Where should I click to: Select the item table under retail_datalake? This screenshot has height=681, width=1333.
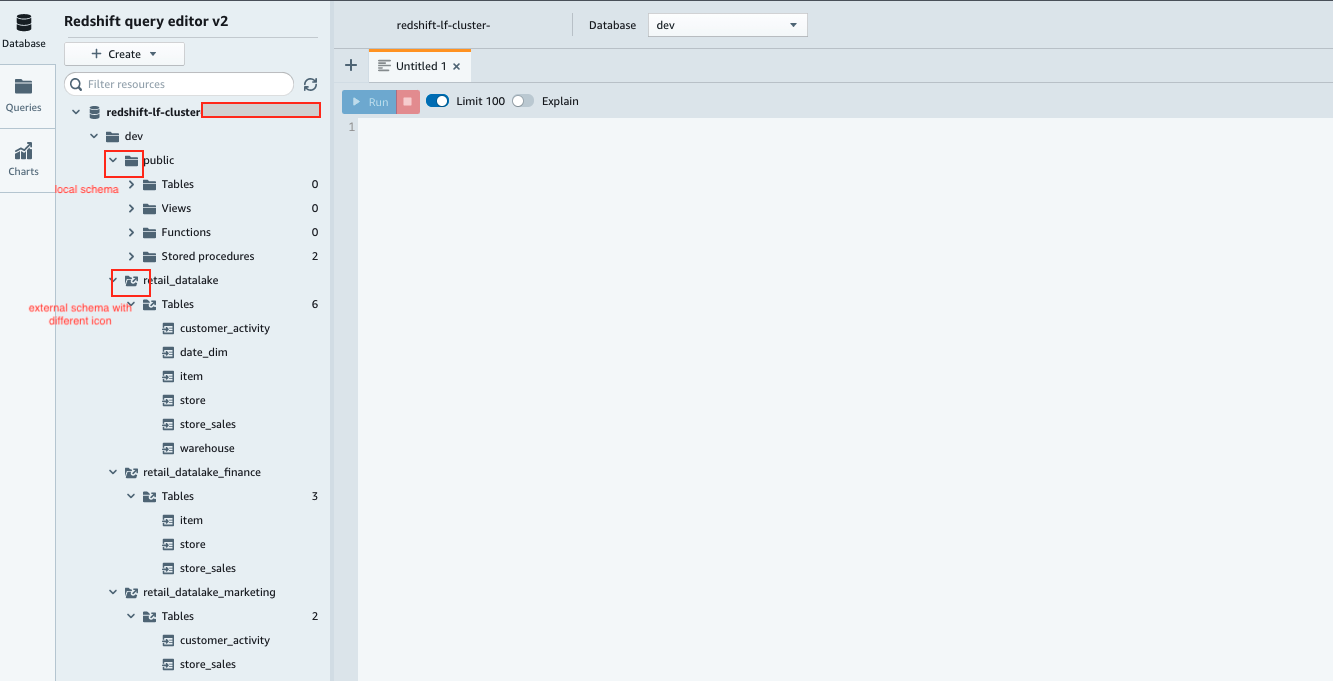point(191,376)
